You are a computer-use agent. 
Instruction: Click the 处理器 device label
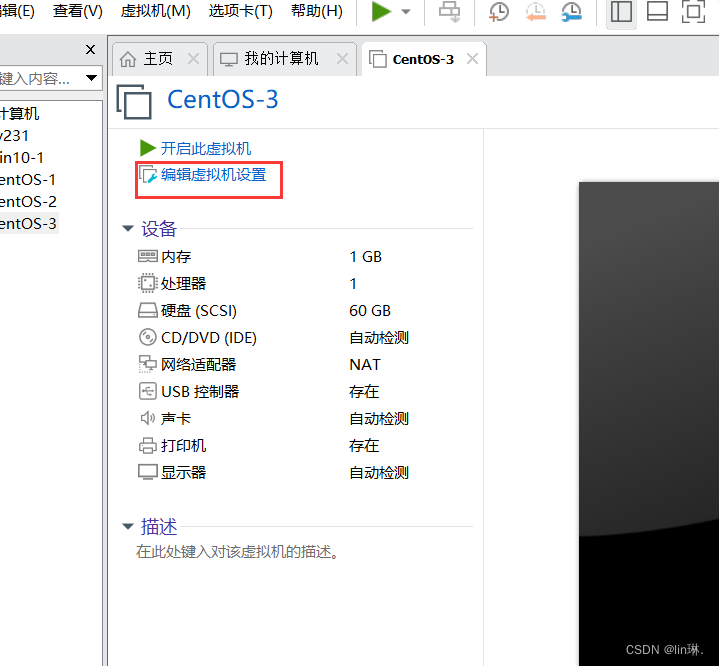coord(183,283)
